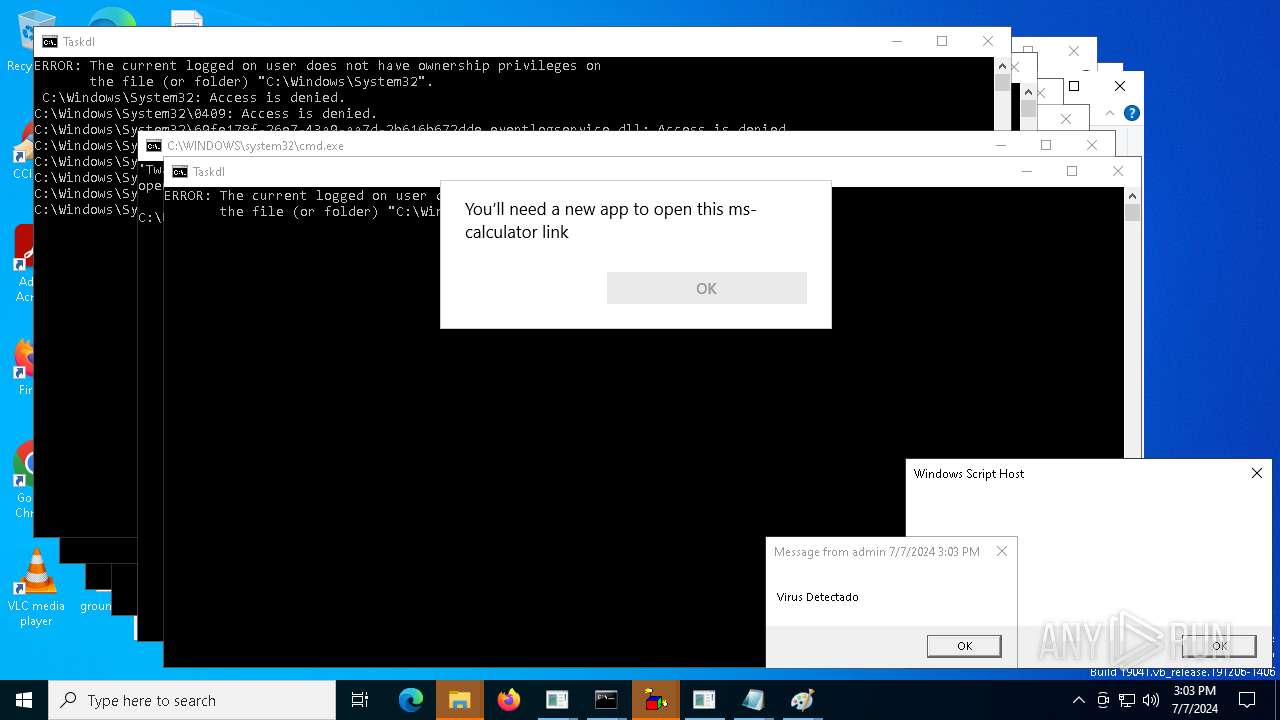Click the Type here to search box
1280x720 pixels.
[x=192, y=700]
